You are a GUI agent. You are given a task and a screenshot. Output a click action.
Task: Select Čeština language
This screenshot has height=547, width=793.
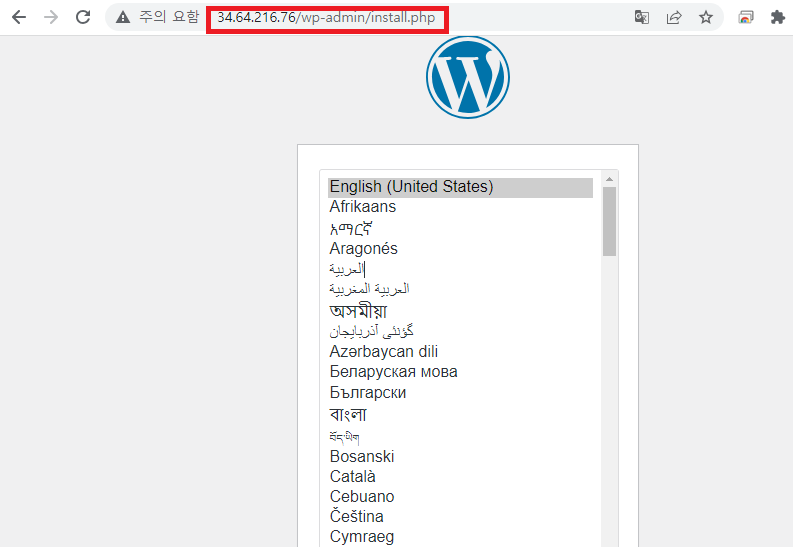click(x=460, y=517)
